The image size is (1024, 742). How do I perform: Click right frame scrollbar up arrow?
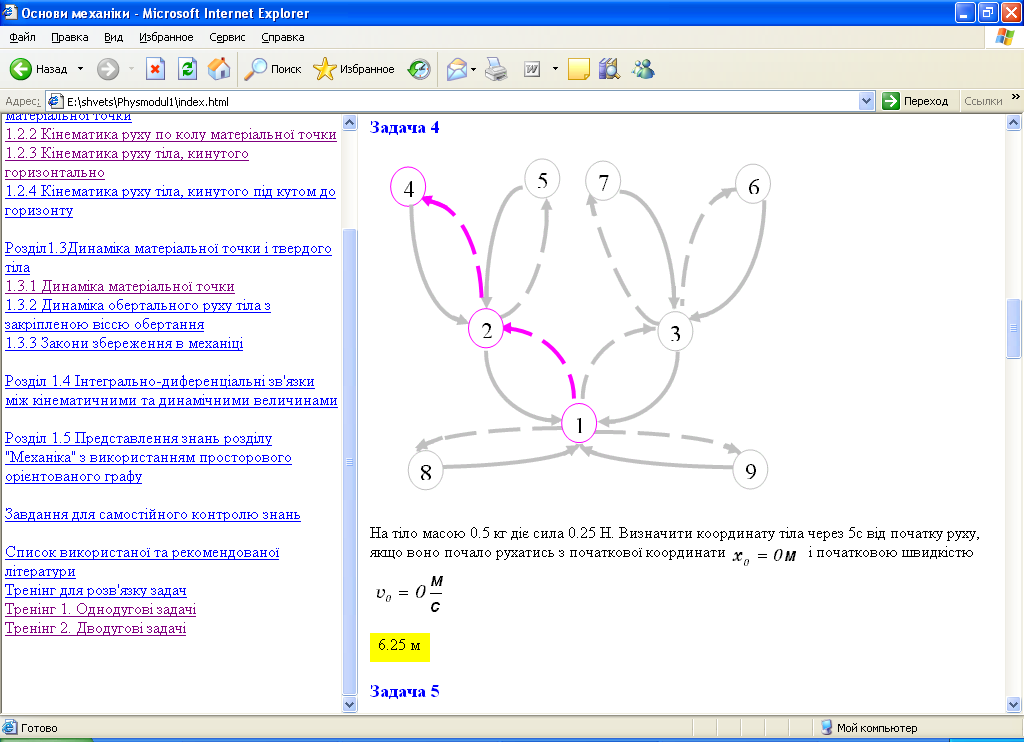[1014, 122]
